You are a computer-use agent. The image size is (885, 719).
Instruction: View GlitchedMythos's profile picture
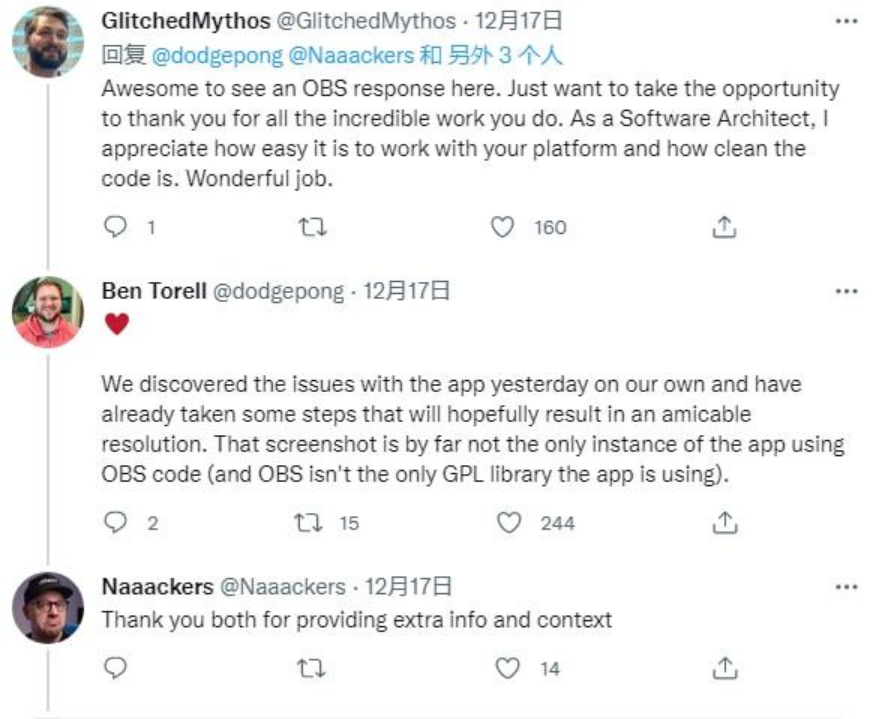[48, 43]
